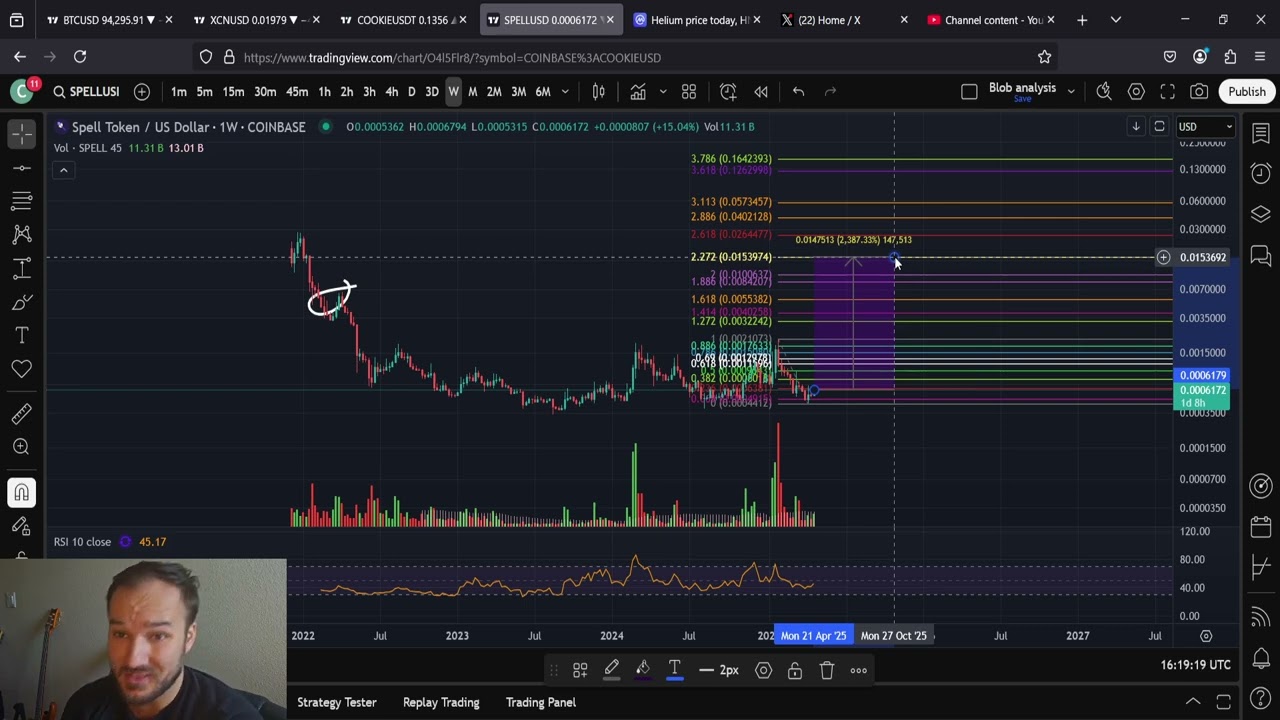Open more options on drawing toolbar
Image resolution: width=1280 pixels, height=720 pixels.
click(858, 670)
